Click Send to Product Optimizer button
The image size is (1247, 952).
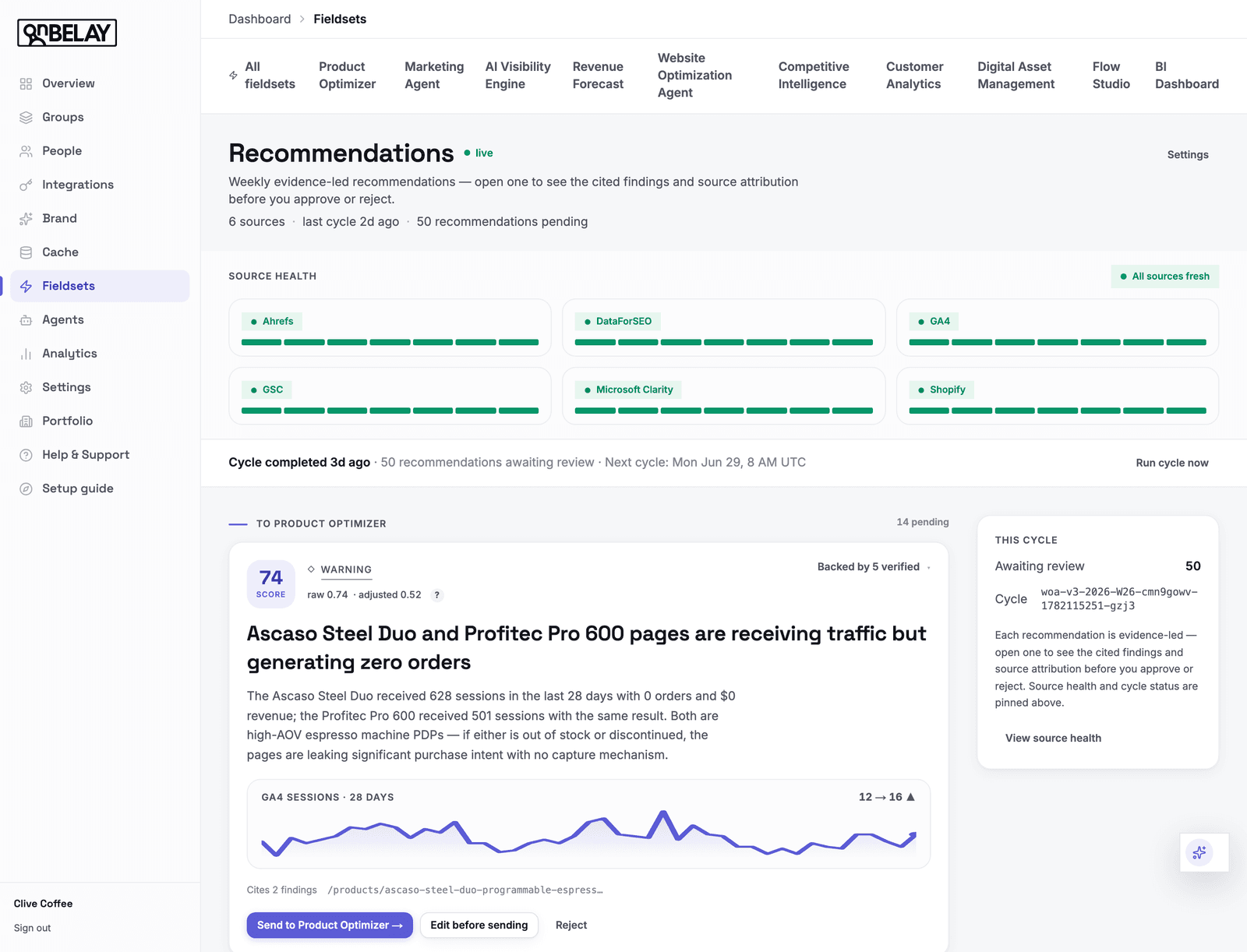[330, 926]
